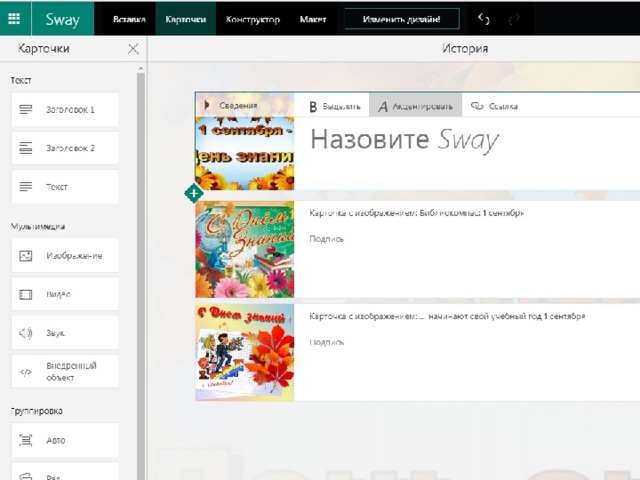This screenshot has height=480, width=640.
Task: Add a Текст card
Action: (x=65, y=187)
